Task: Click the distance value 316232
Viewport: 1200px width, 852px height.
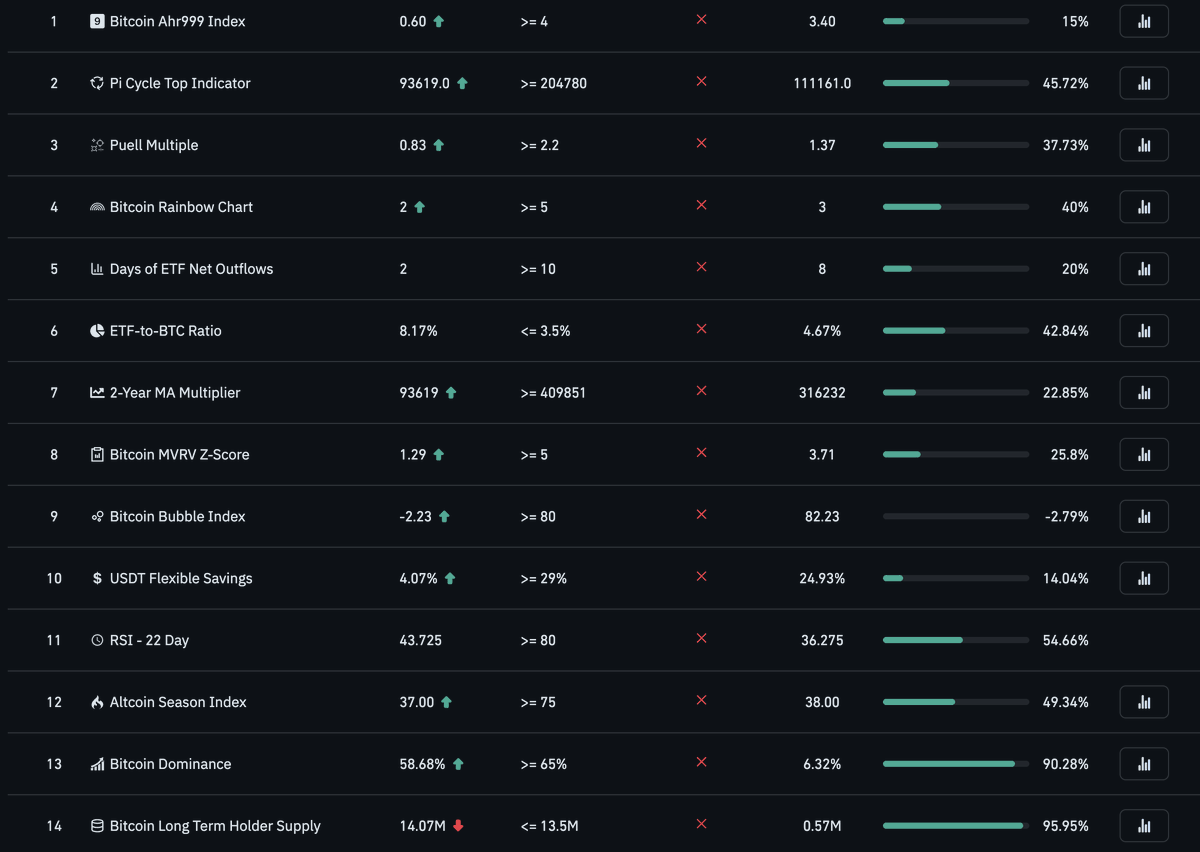Action: pos(822,393)
